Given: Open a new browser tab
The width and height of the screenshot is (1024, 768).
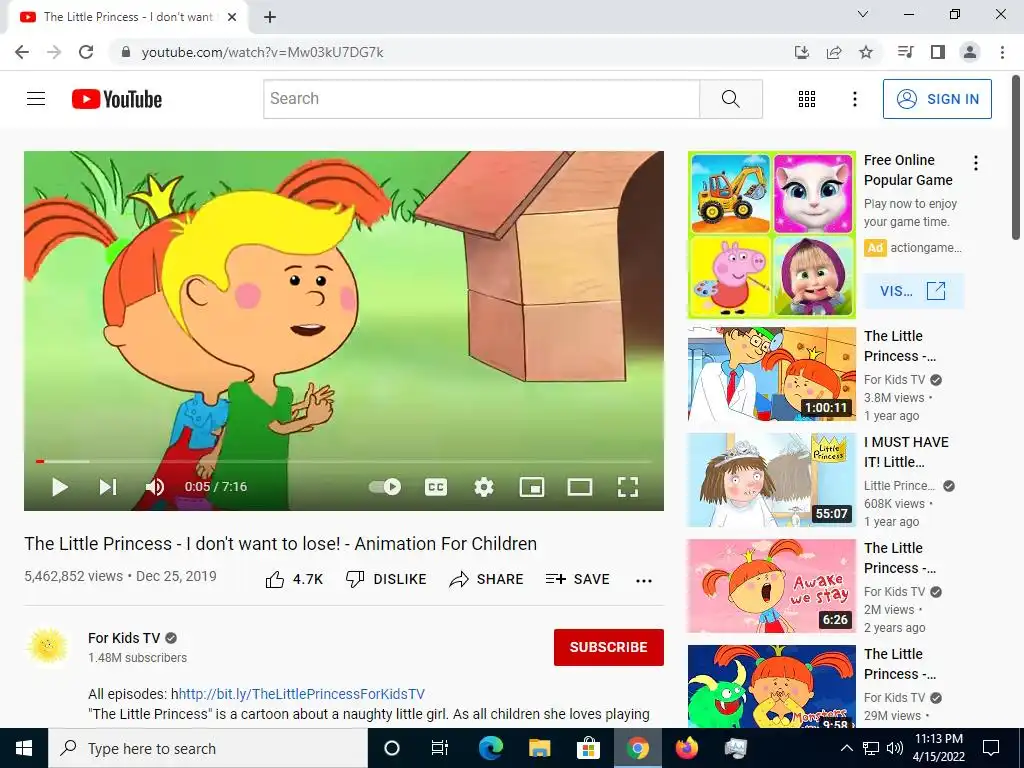Looking at the screenshot, I should [x=270, y=17].
